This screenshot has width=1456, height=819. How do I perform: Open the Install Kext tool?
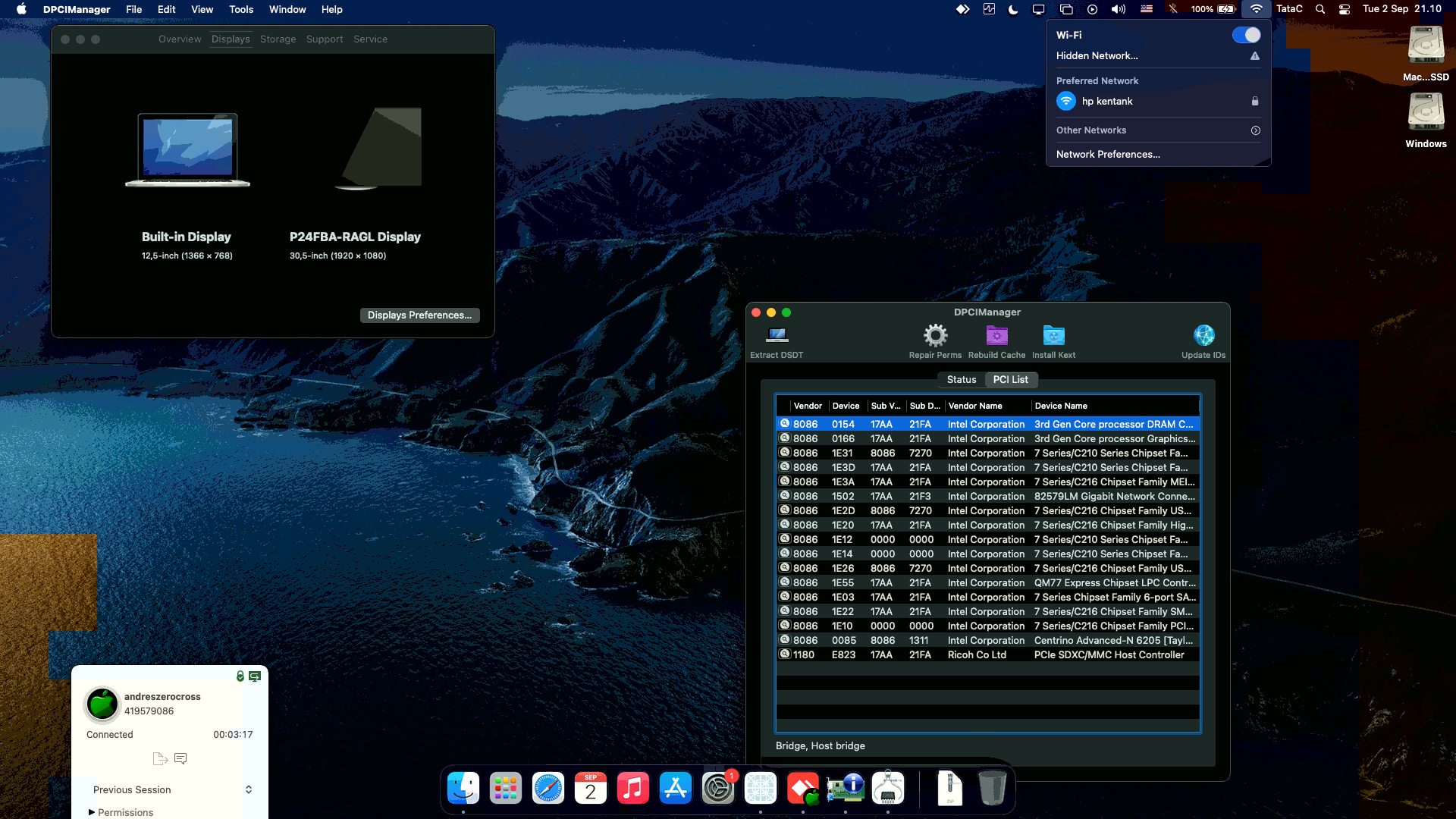pos(1053,335)
